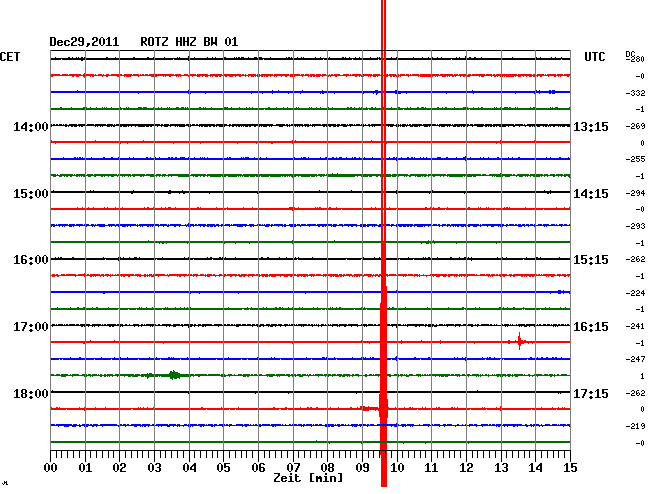Click minute tick label 10 on the time axis
This screenshot has width=650, height=494.
coord(397,468)
